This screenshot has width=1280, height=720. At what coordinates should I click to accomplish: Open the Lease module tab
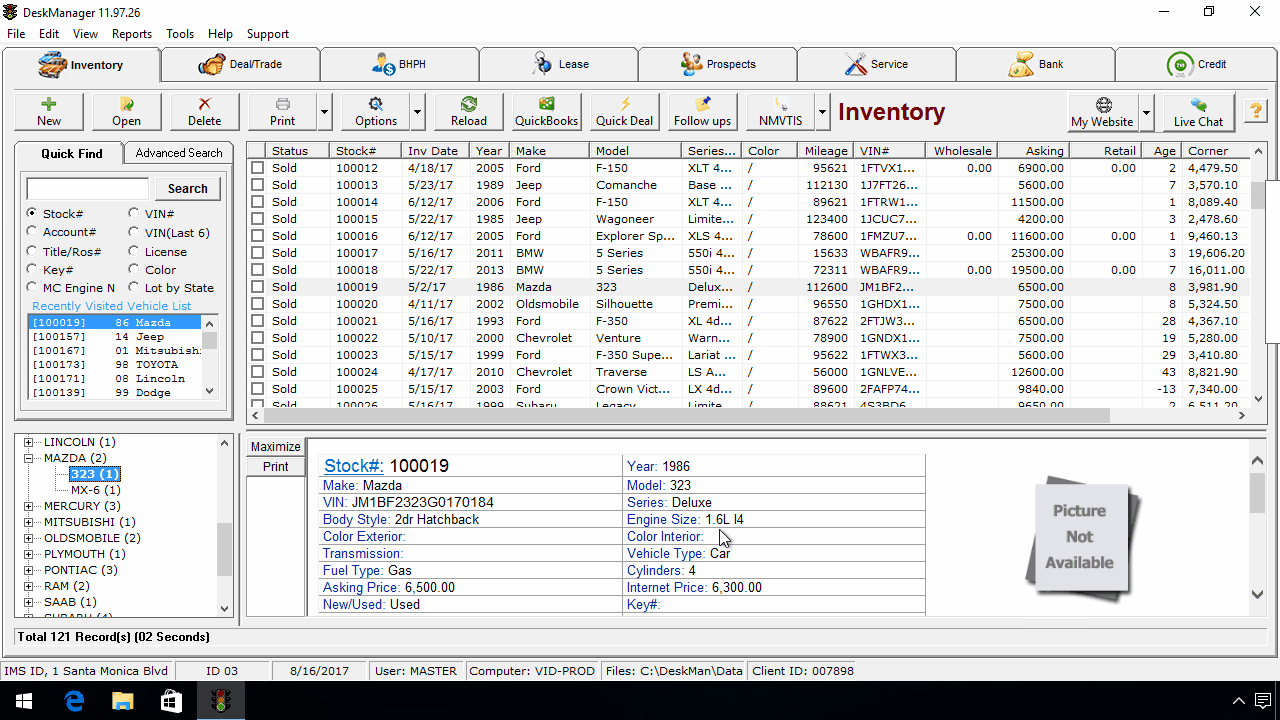point(558,64)
